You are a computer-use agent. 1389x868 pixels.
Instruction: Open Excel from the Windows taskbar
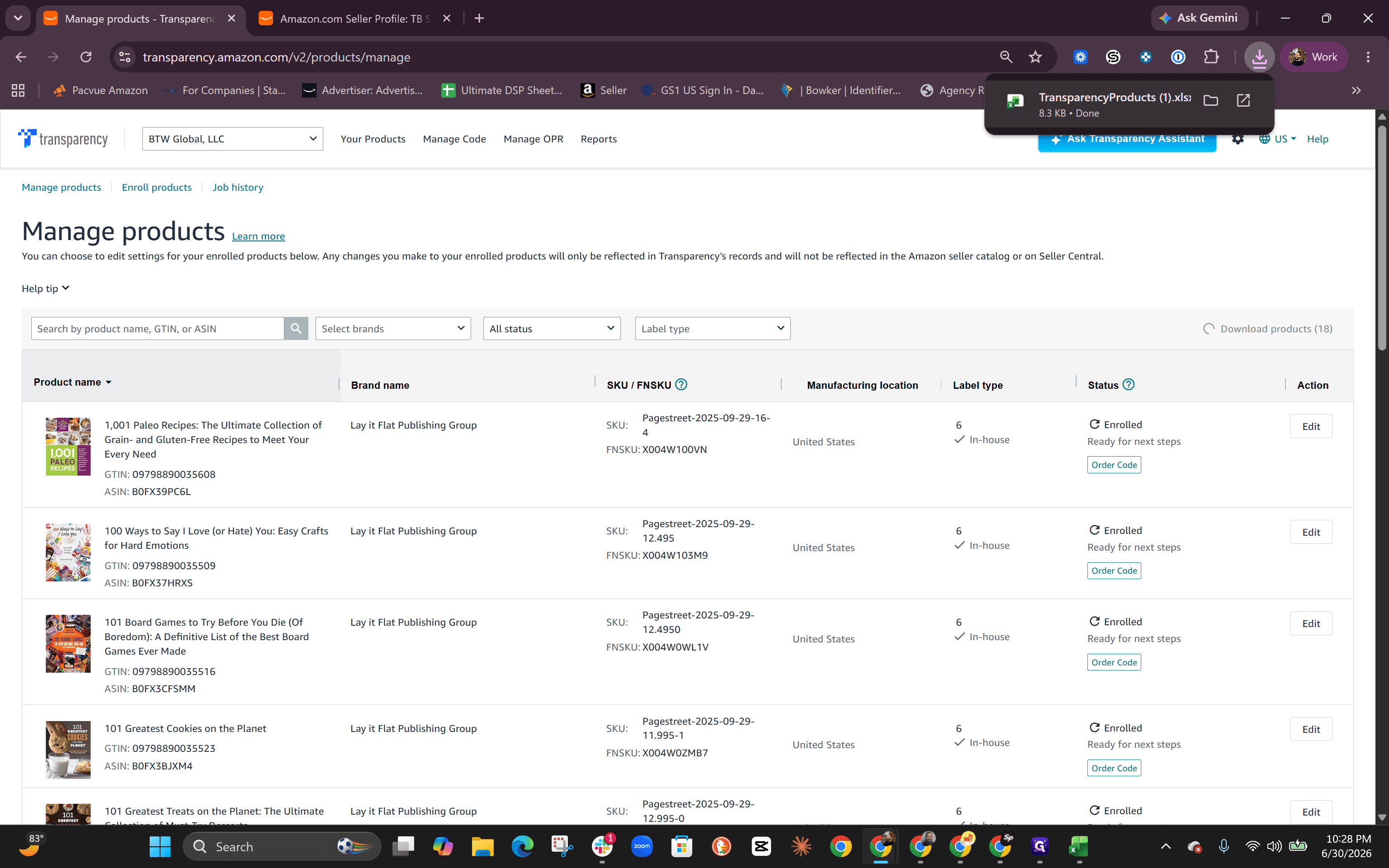[1078, 846]
